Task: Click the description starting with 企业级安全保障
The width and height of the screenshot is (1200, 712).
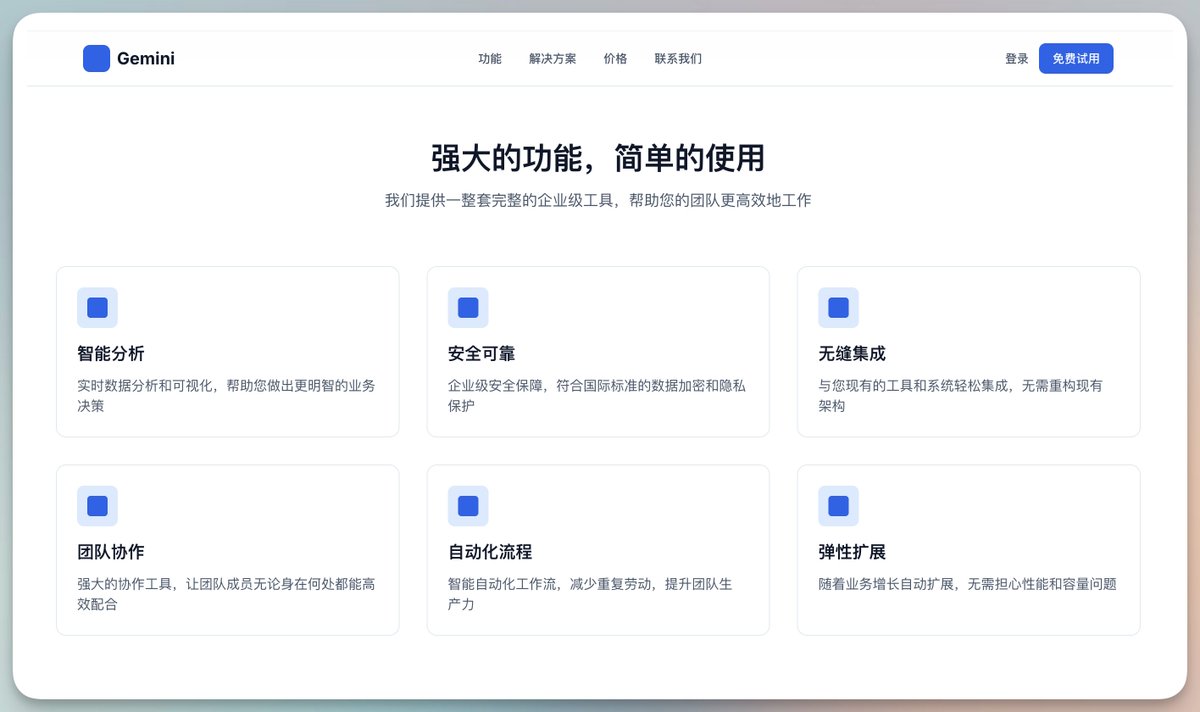Action: [x=597, y=396]
